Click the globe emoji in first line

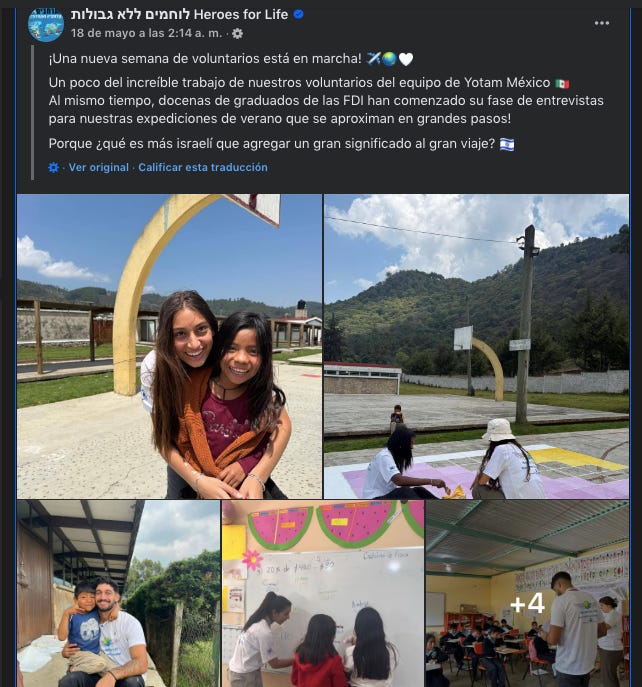coord(389,59)
